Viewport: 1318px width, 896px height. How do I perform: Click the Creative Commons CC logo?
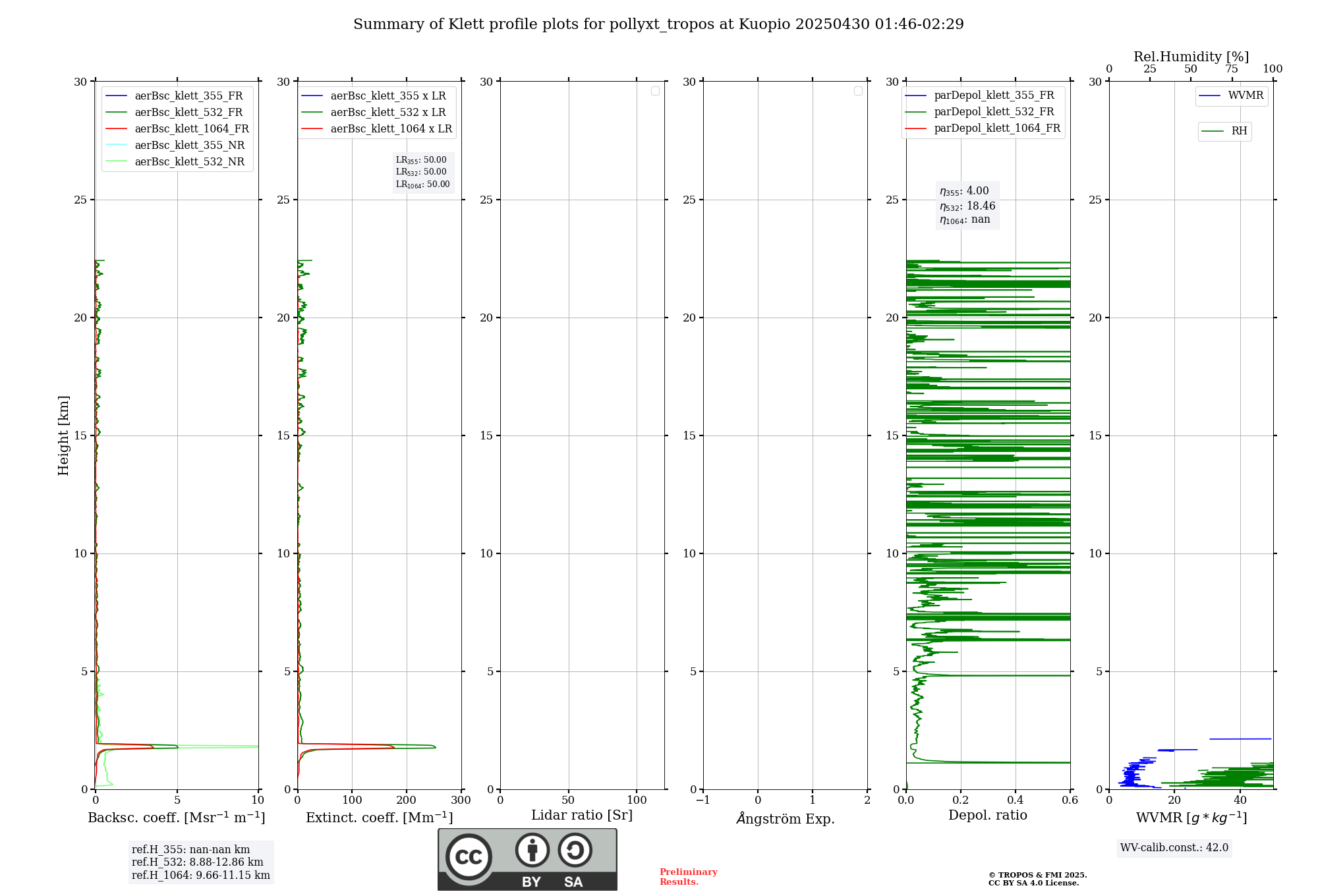469,856
